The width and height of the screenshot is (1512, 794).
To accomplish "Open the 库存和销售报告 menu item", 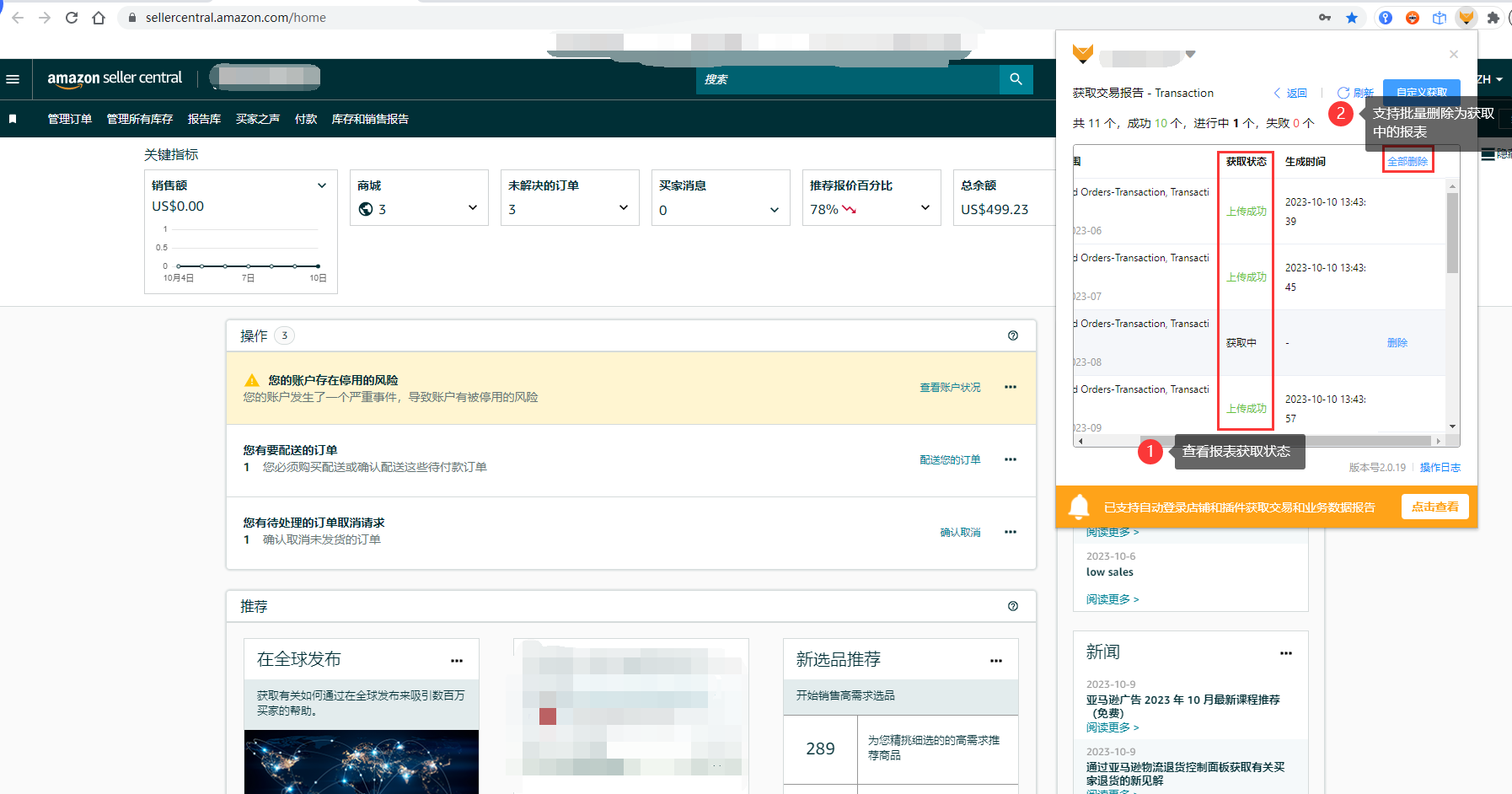I will (369, 119).
